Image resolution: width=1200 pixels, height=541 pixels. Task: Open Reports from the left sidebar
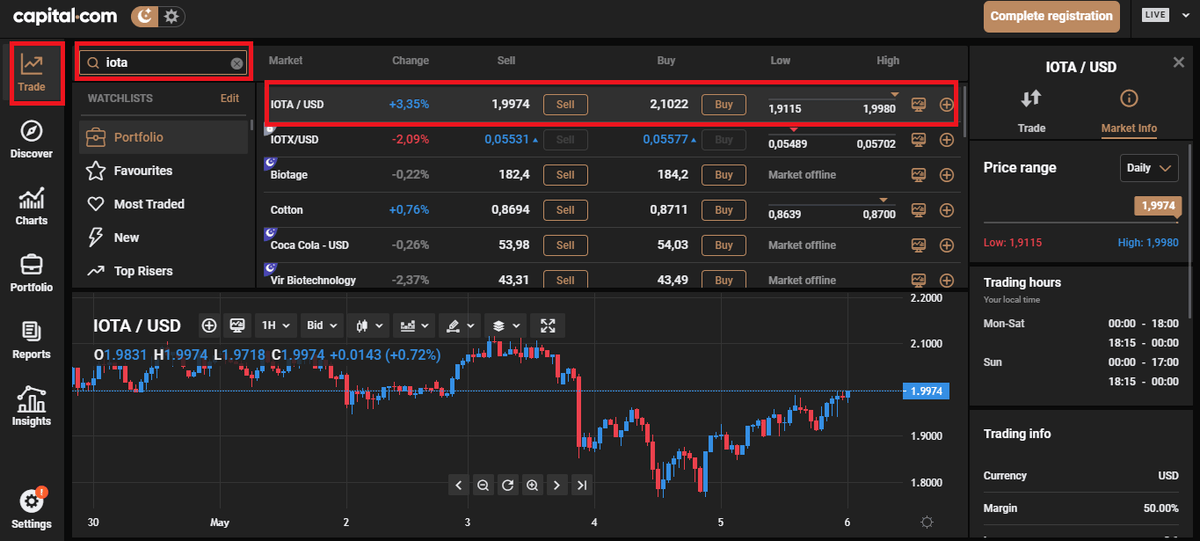click(x=32, y=340)
